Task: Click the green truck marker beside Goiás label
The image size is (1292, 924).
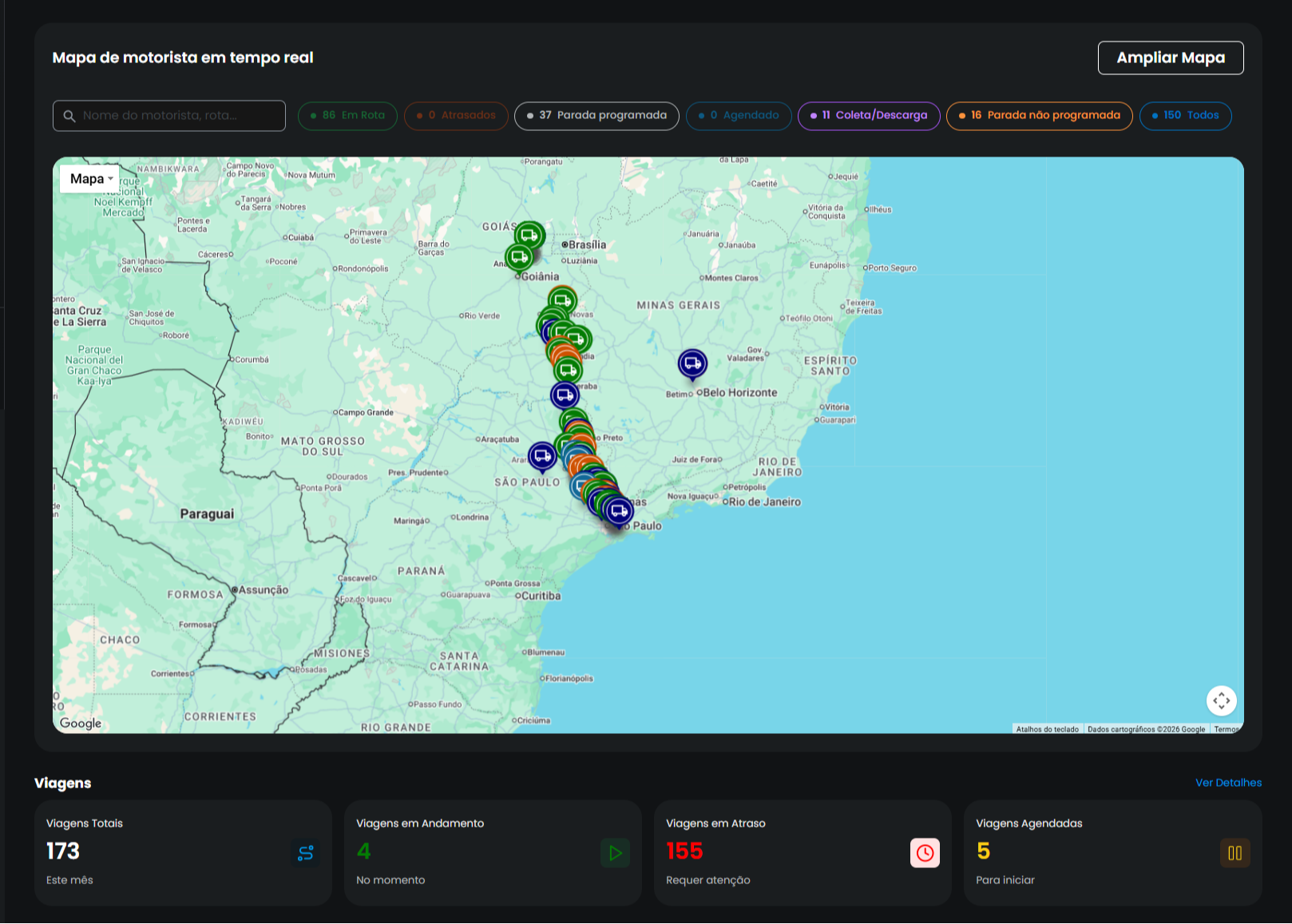Action: pyautogui.click(x=529, y=236)
